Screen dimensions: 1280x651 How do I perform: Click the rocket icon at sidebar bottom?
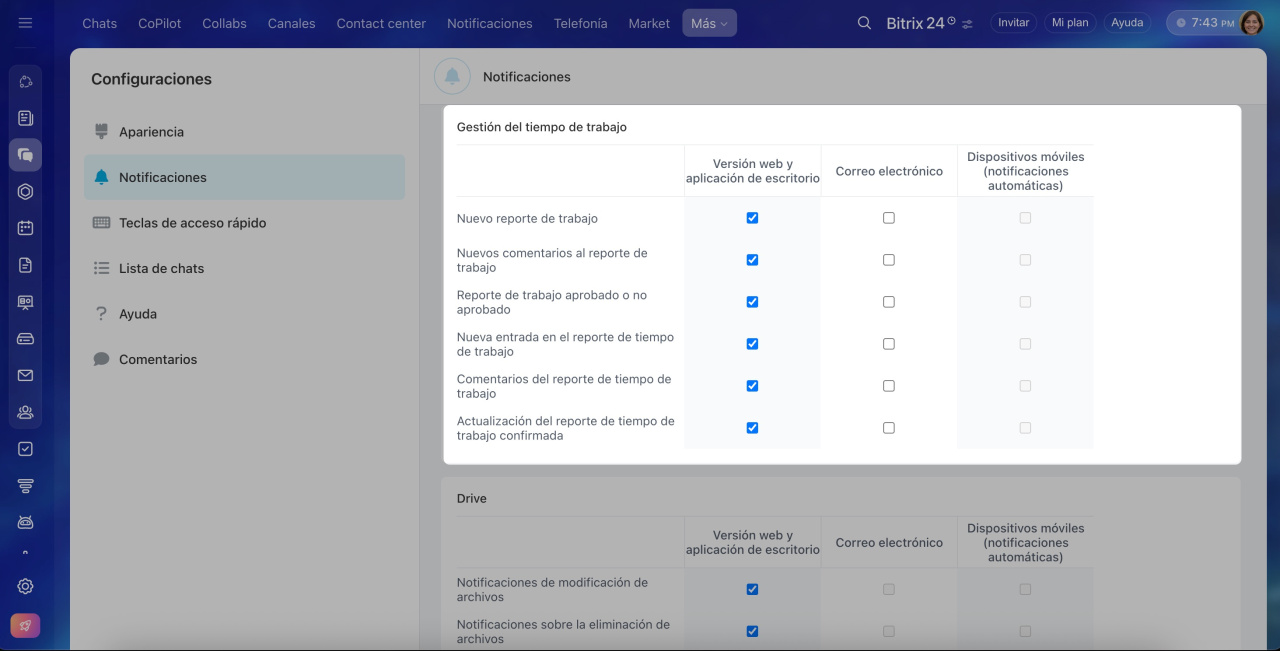click(x=26, y=626)
